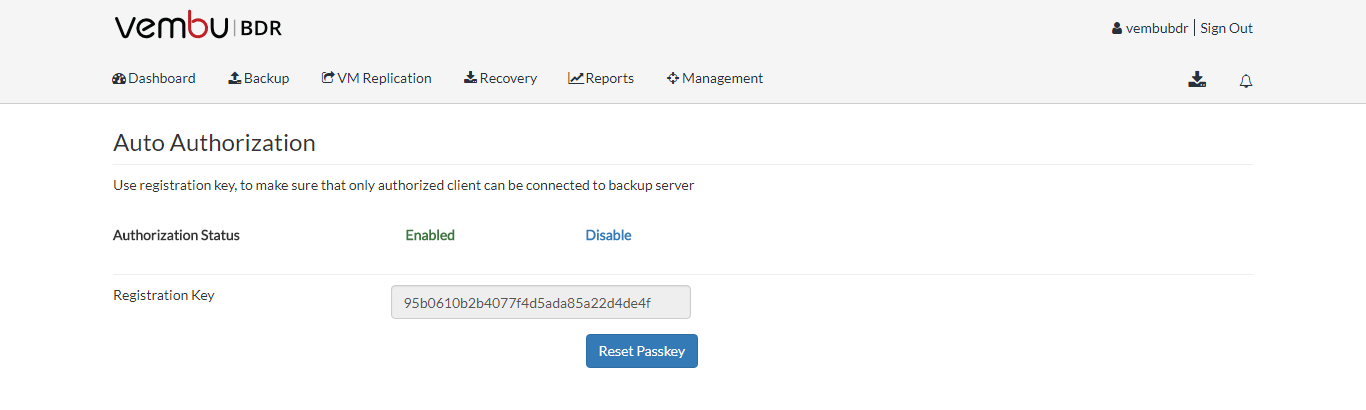Expand the Recovery menu
Viewport: 1366px width, 410px height.
pyautogui.click(x=500, y=78)
